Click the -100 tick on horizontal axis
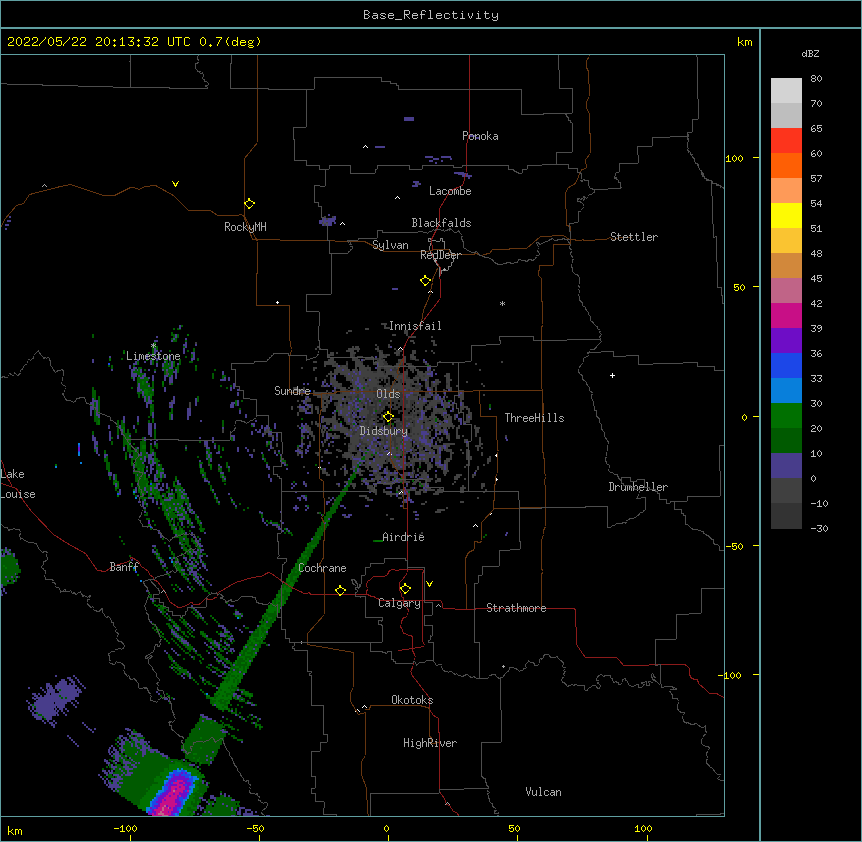Screen dimensions: 862x842 point(125,828)
